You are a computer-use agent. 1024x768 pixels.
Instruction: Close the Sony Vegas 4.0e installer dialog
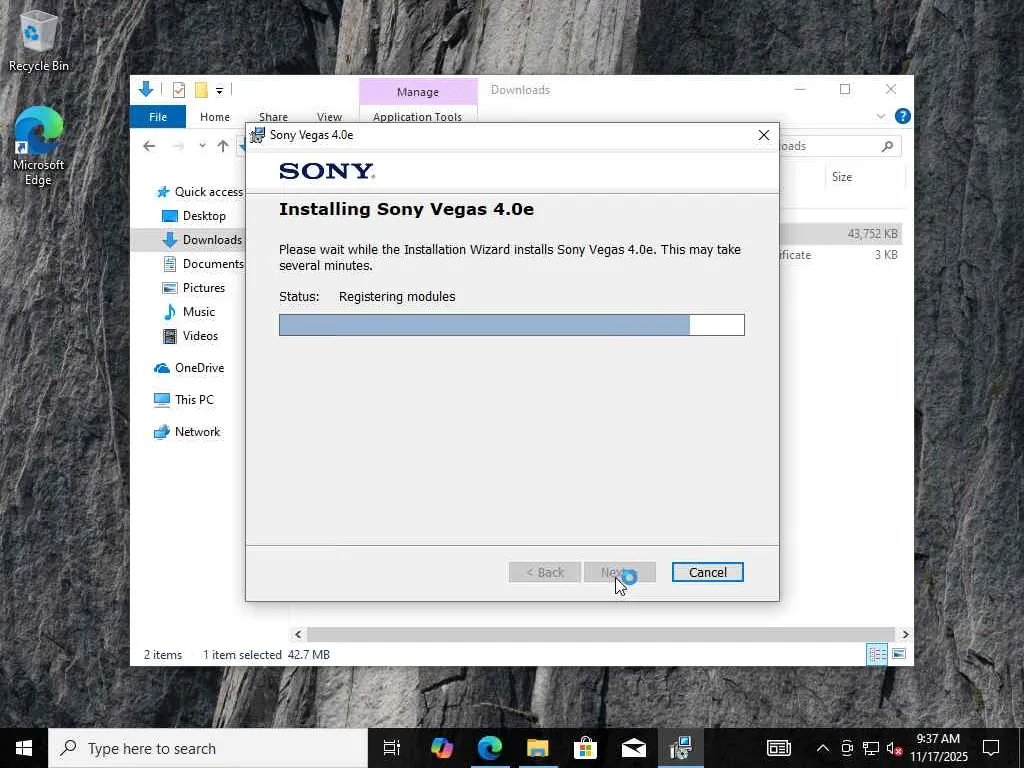coord(763,135)
